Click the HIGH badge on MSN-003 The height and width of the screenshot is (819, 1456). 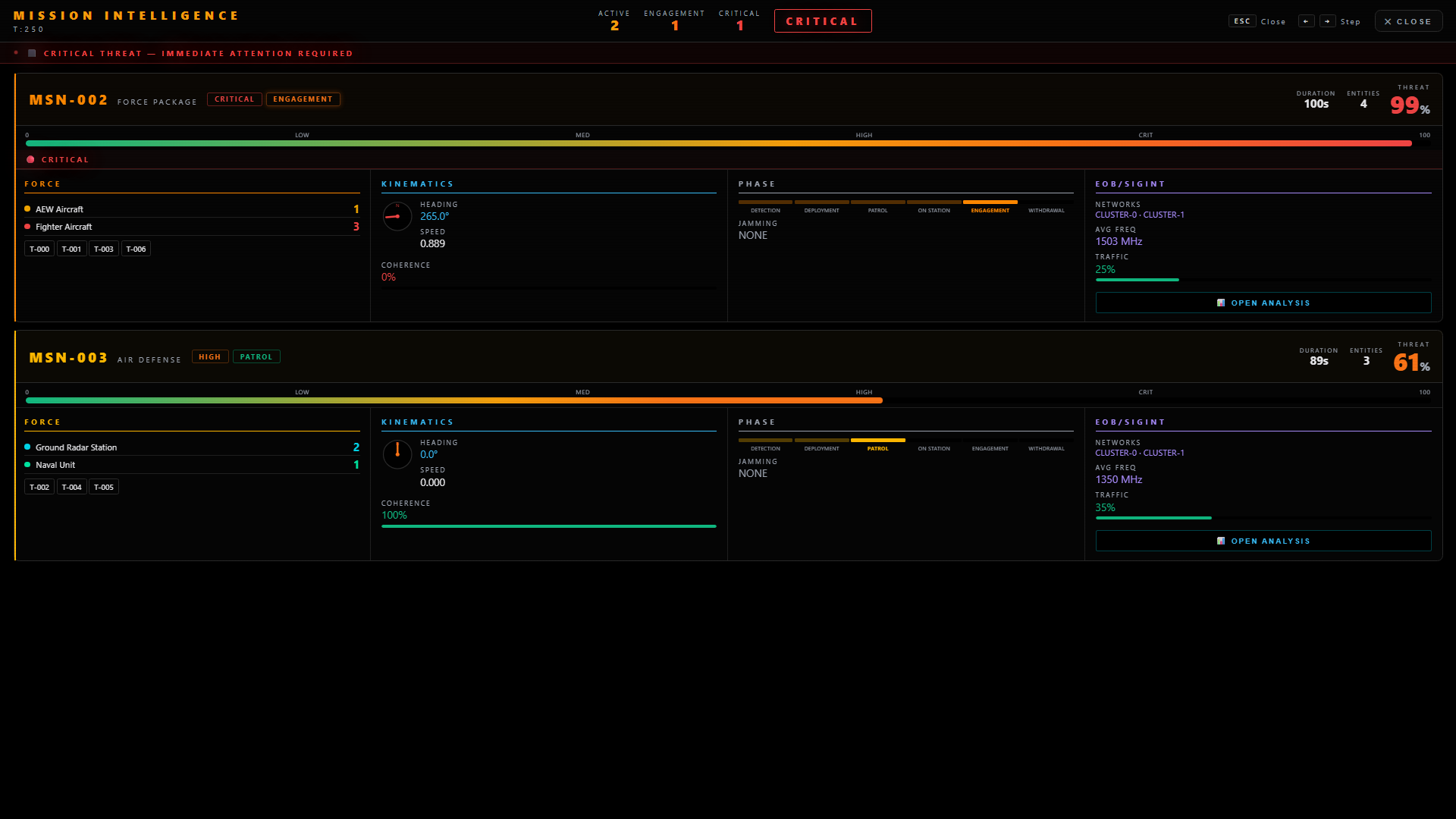tap(210, 356)
